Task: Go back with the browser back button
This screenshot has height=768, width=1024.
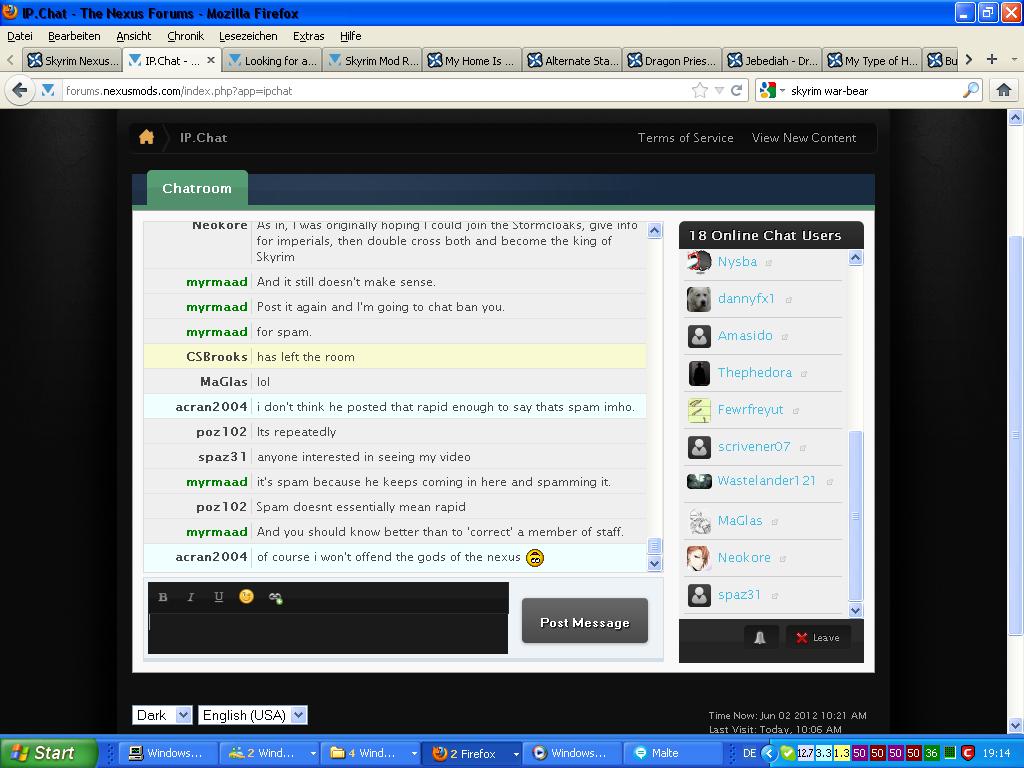Action: click(20, 90)
